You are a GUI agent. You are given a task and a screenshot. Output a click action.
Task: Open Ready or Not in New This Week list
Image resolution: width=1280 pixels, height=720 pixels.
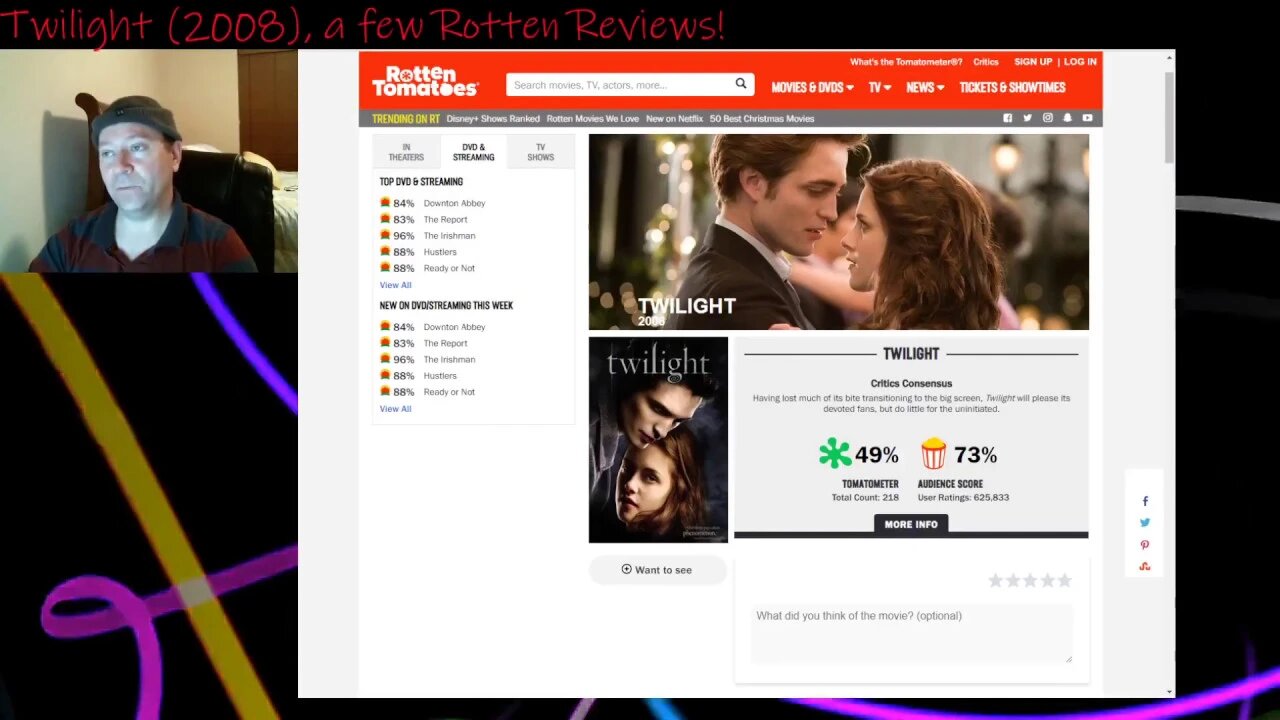coord(449,392)
